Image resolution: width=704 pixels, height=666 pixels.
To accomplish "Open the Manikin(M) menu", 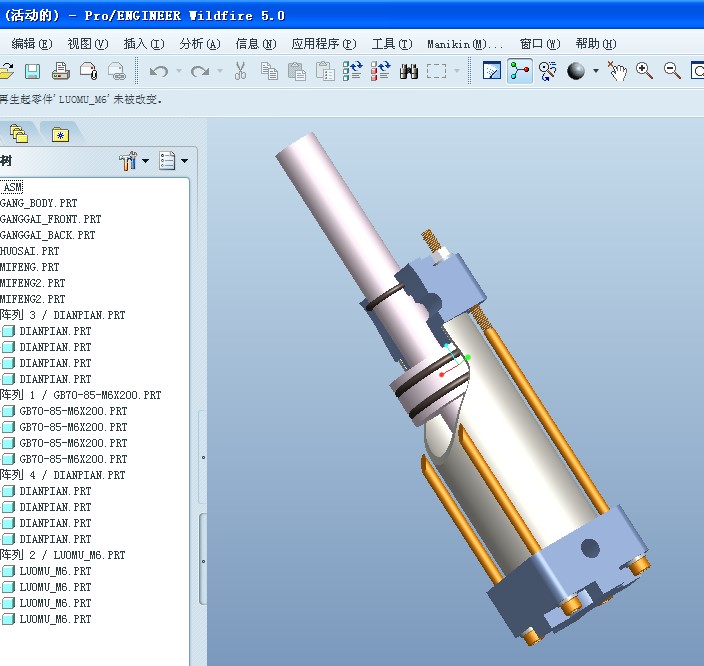I will click(x=465, y=44).
